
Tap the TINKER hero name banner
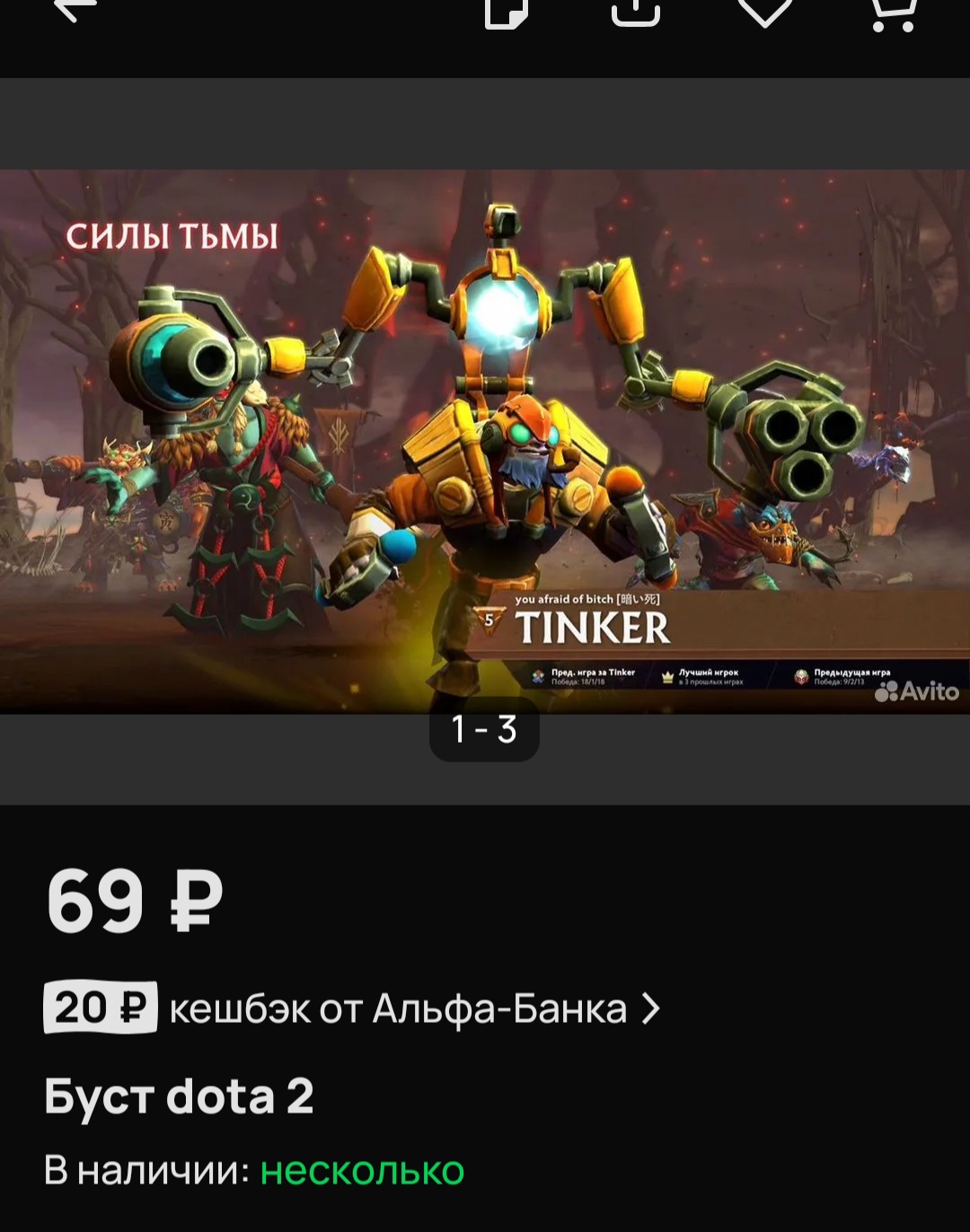pos(593,628)
